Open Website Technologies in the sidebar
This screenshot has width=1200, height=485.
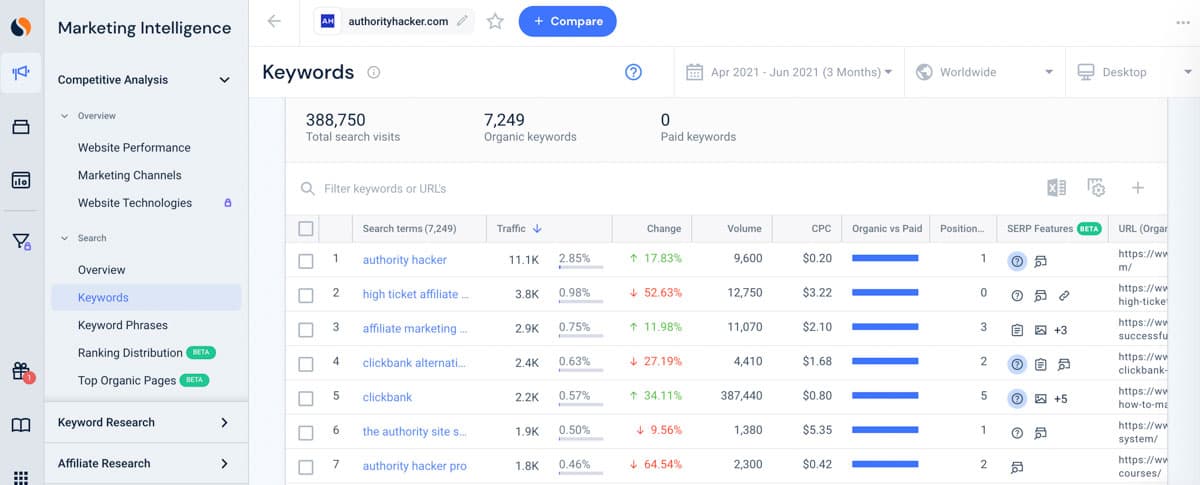134,203
